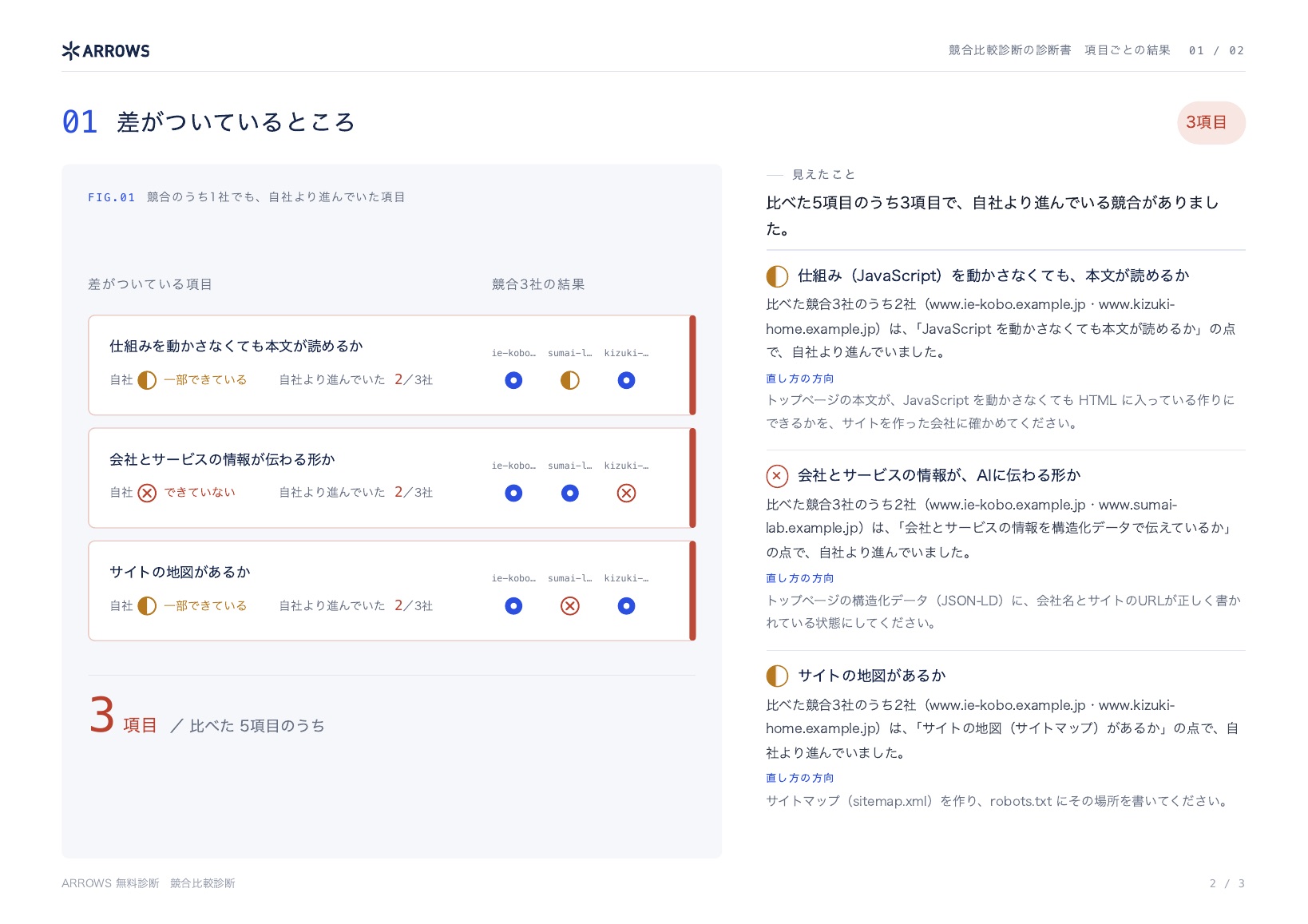Click the ARROWS asterisk logo
Viewport: 1308px width, 924px height.
[x=71, y=50]
